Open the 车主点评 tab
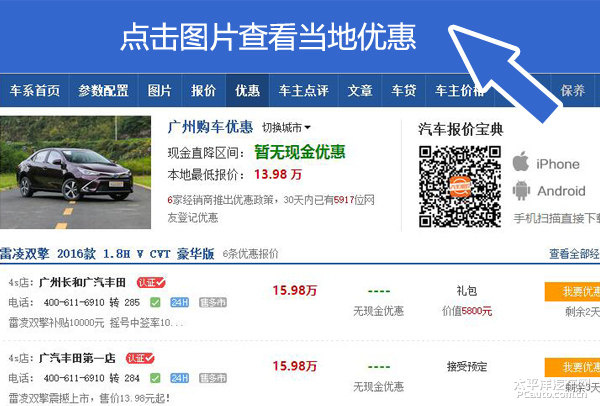 (x=303, y=91)
